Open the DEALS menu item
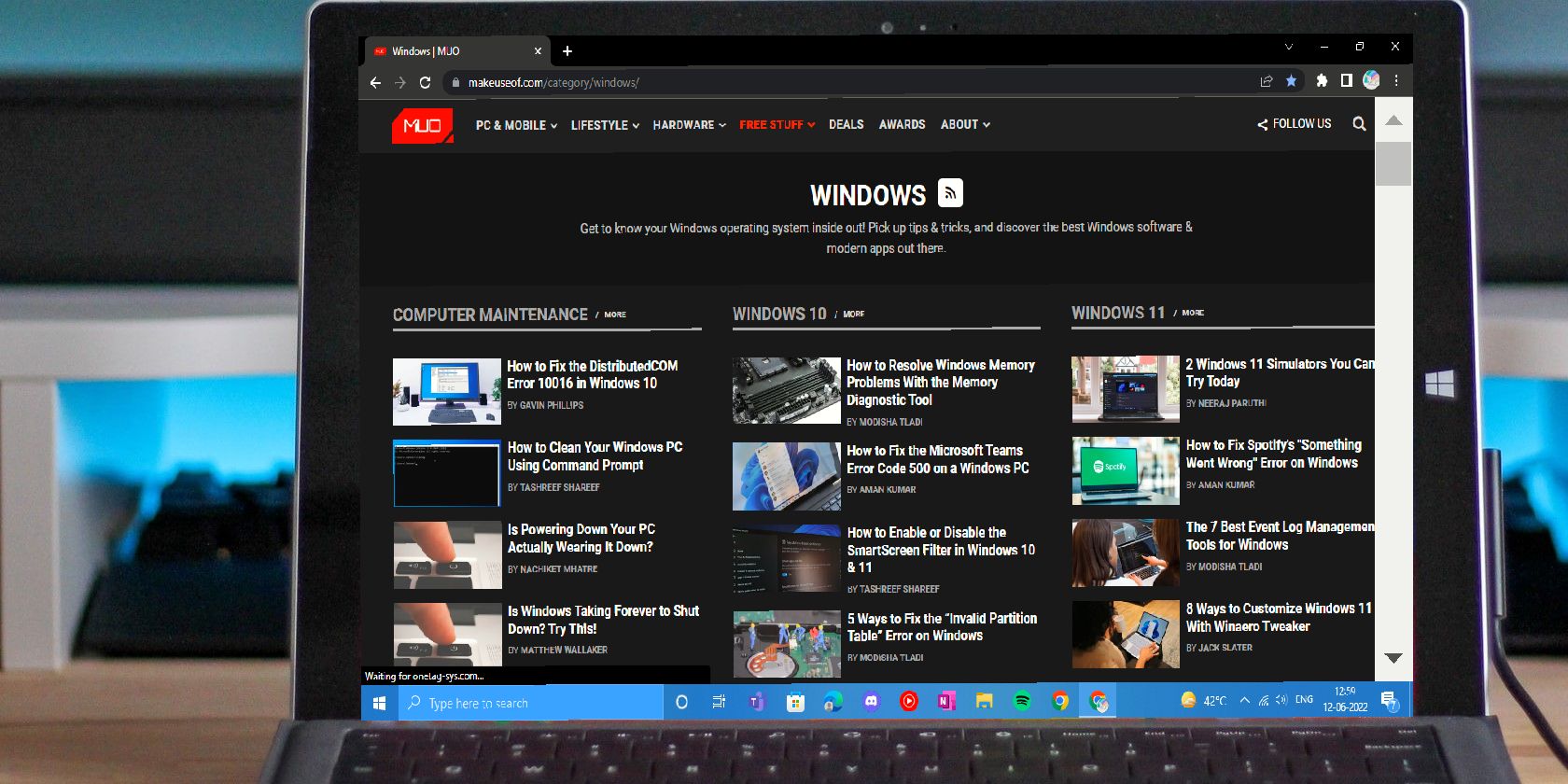The height and width of the screenshot is (784, 1568). point(846,124)
